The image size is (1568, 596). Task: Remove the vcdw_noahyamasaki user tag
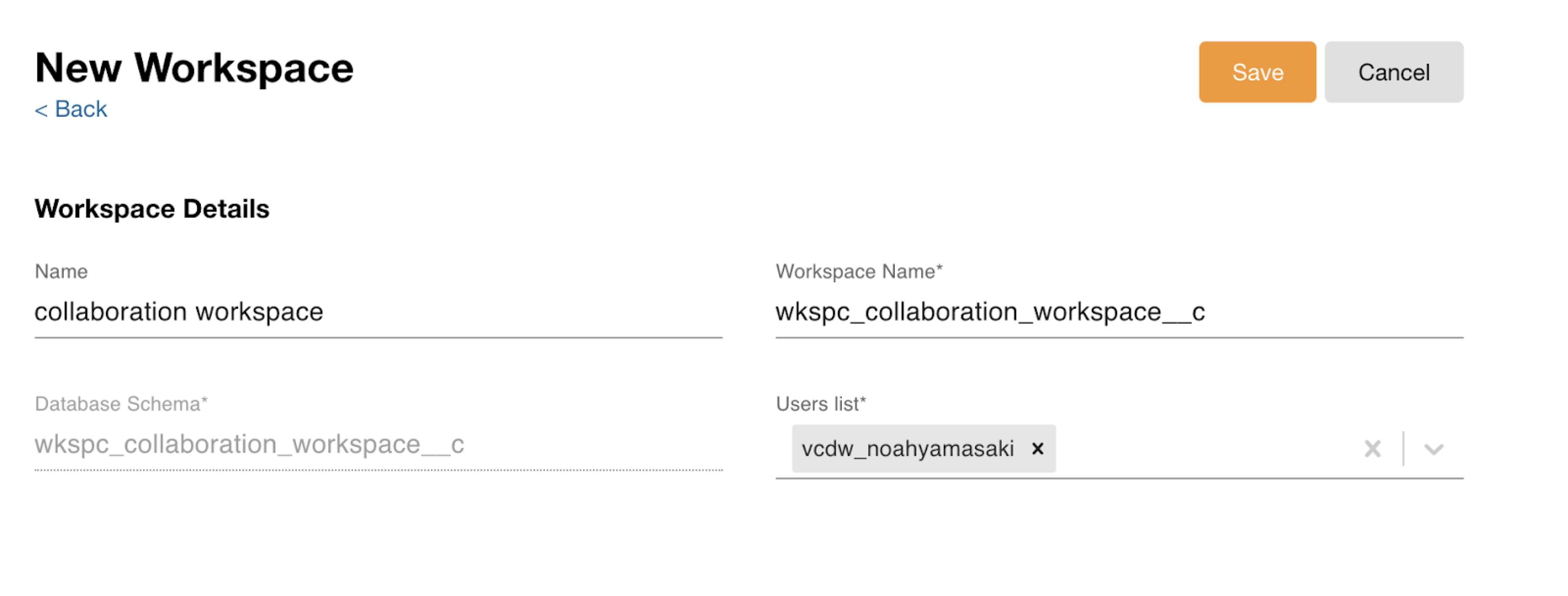(x=1038, y=448)
